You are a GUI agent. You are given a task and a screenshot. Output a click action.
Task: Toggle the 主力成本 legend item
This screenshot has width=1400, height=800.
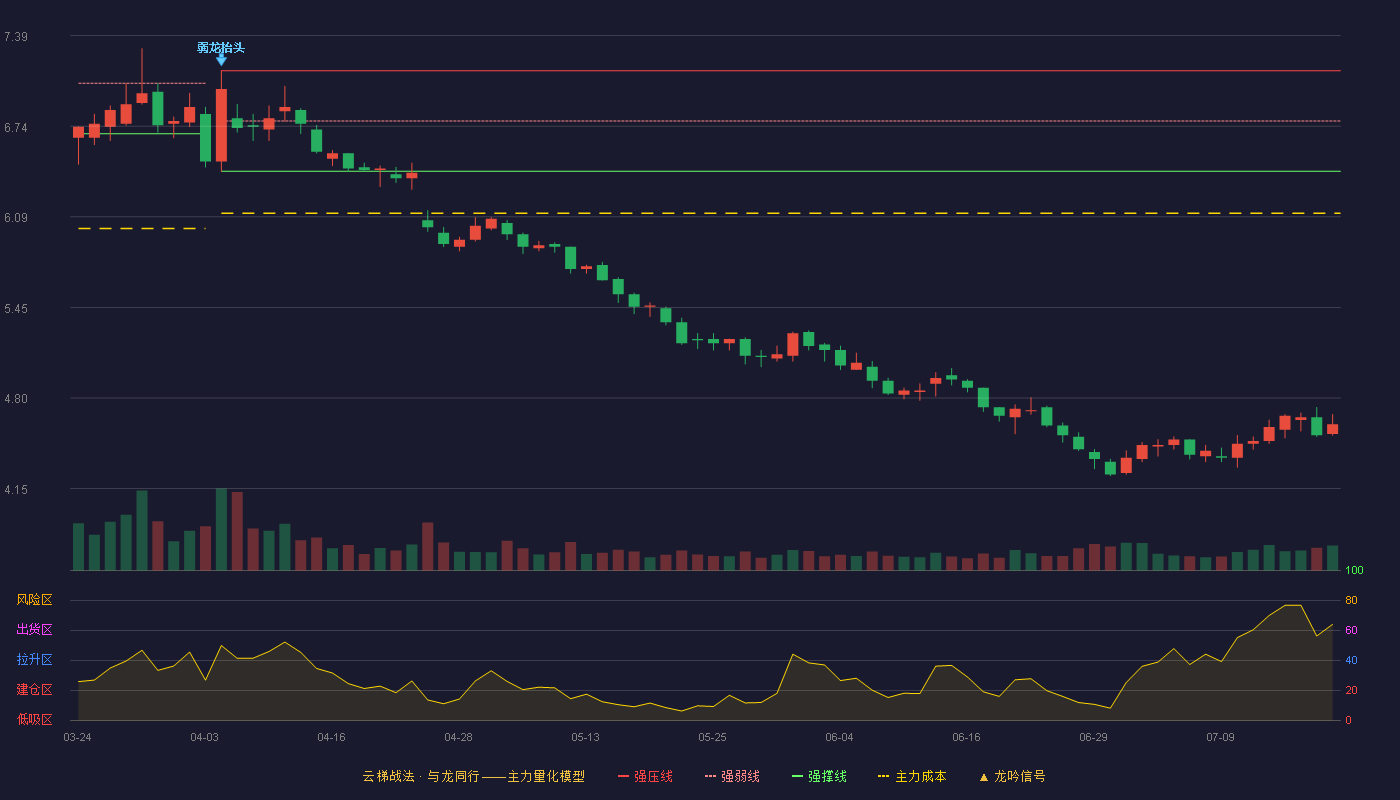pos(912,776)
